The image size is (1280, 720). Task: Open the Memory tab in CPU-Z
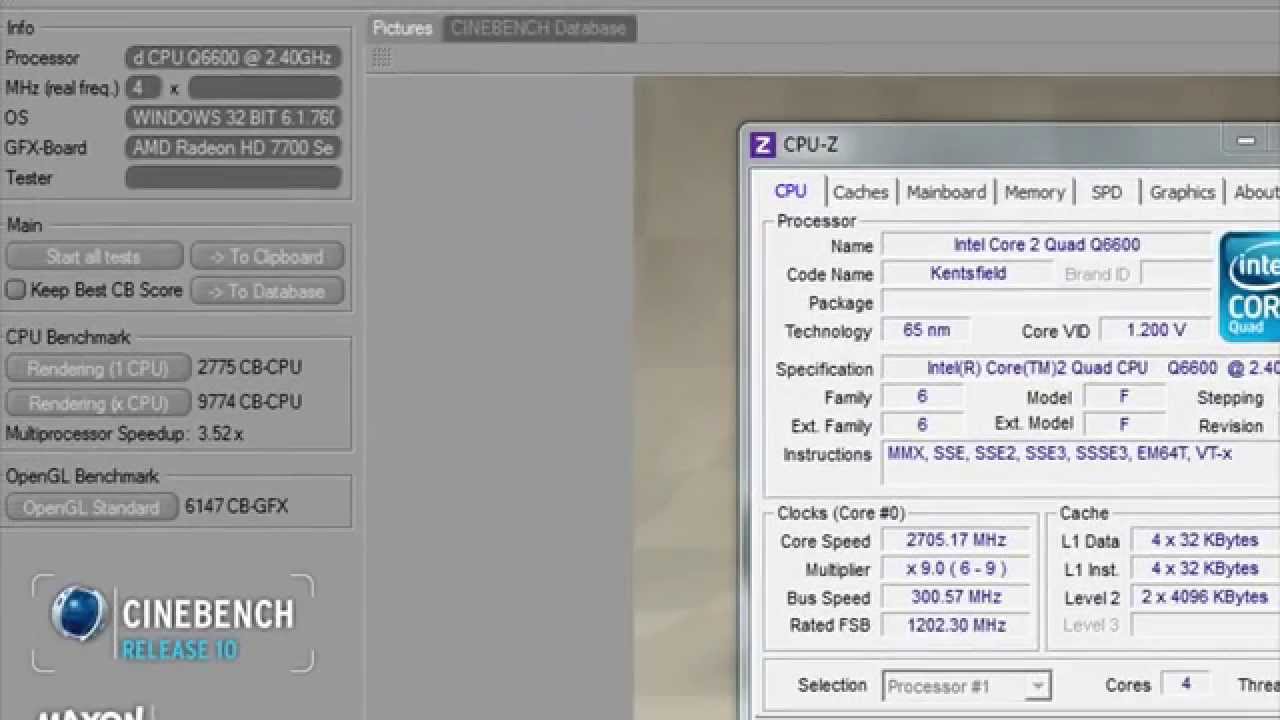1034,192
